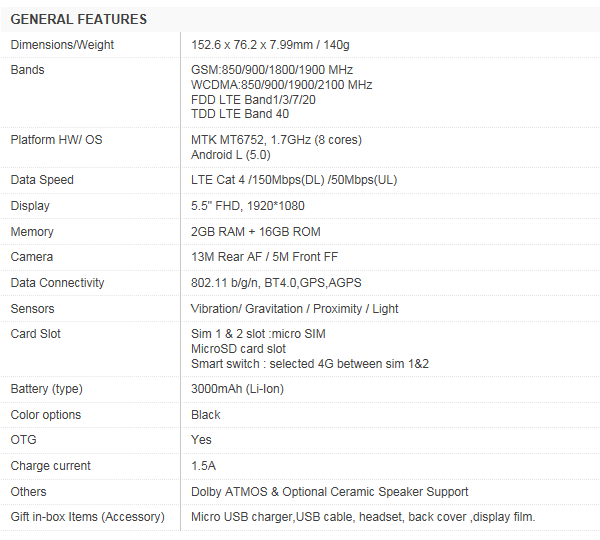Click the Black color option value

pos(206,415)
